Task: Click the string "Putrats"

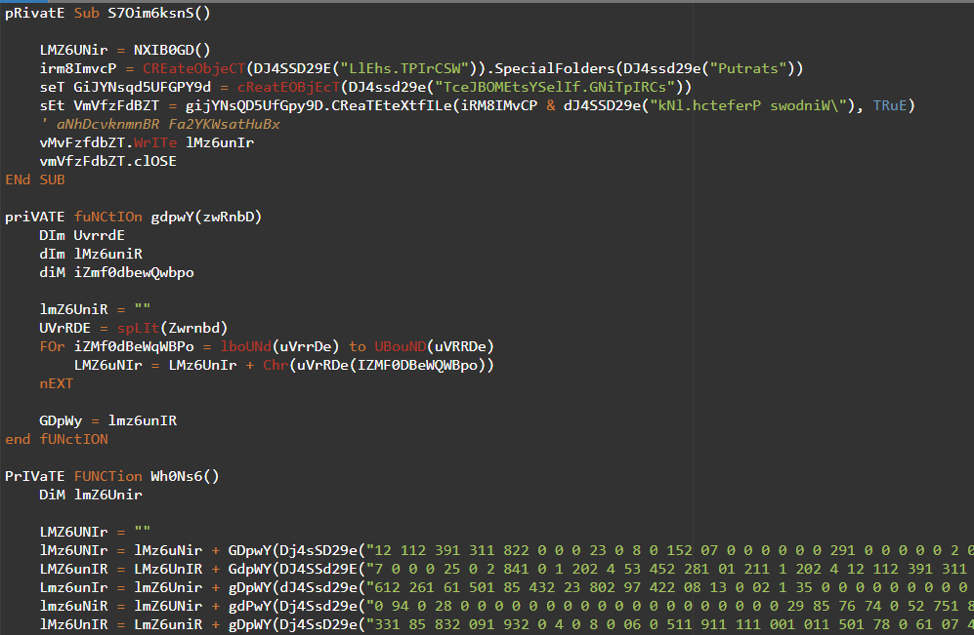Action: point(750,69)
